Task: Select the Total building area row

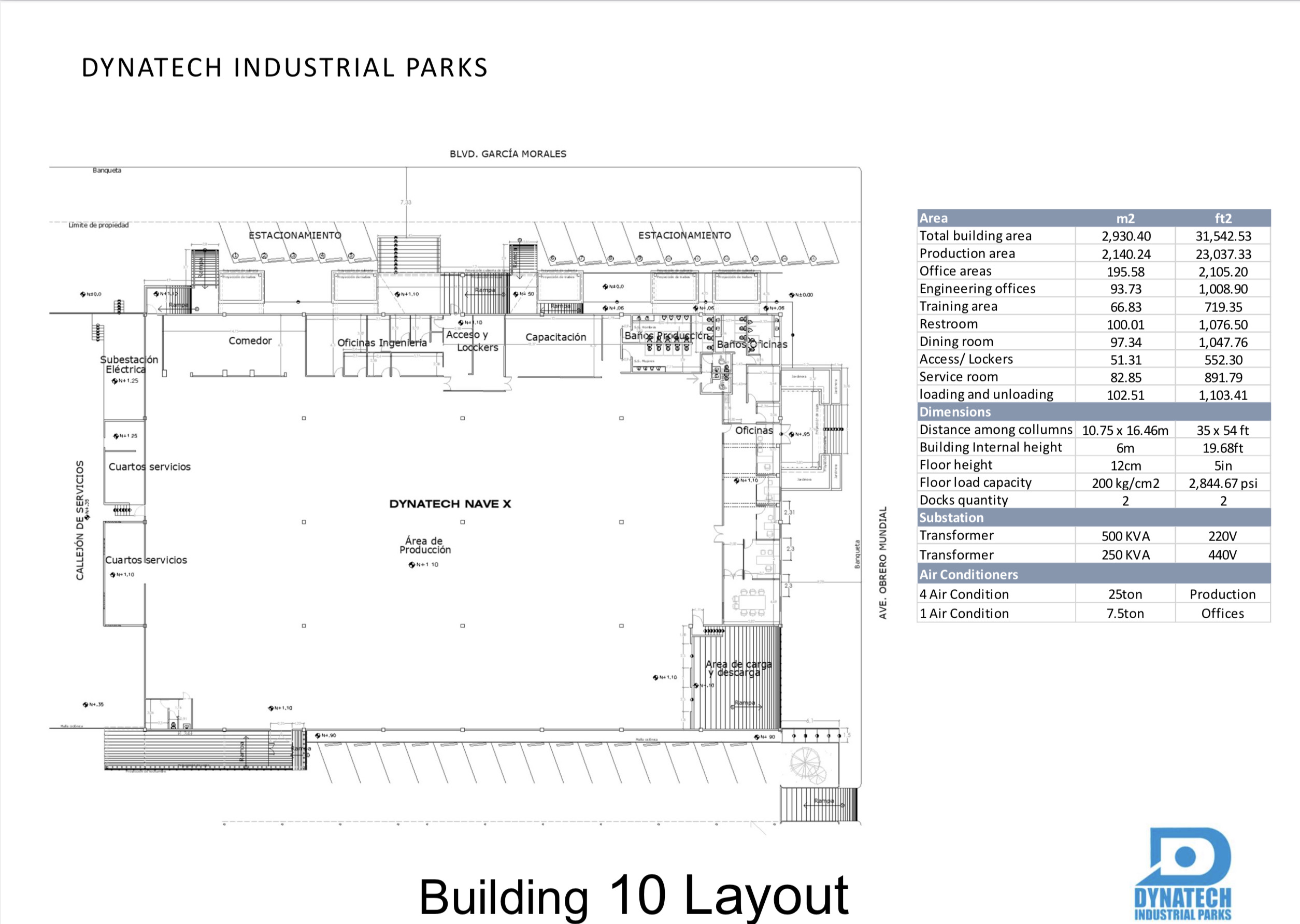Action: click(x=975, y=236)
